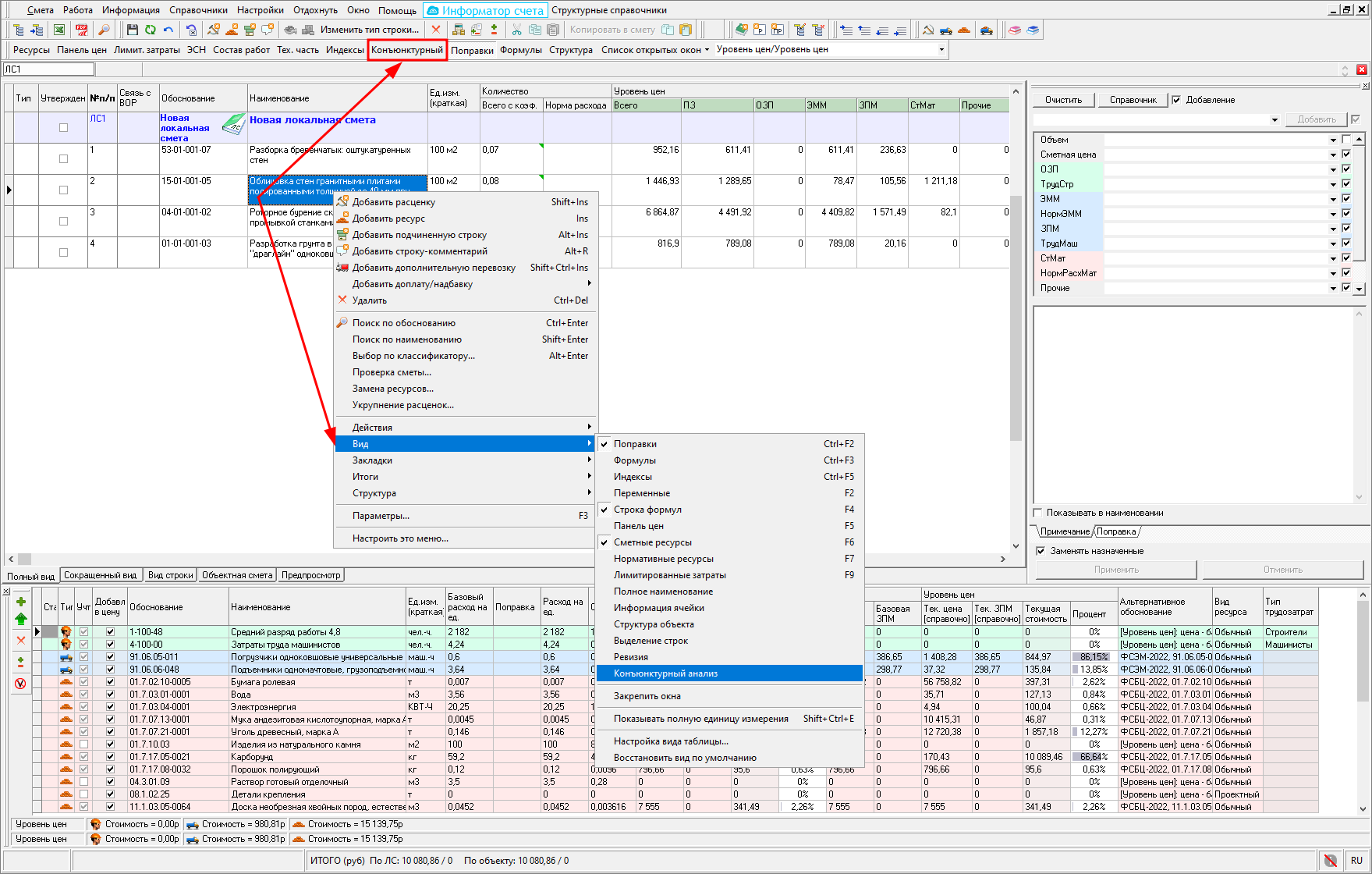Image resolution: width=1372 pixels, height=874 pixels.
Task: Click the magnifier search icon in toolbar
Action: [x=104, y=30]
